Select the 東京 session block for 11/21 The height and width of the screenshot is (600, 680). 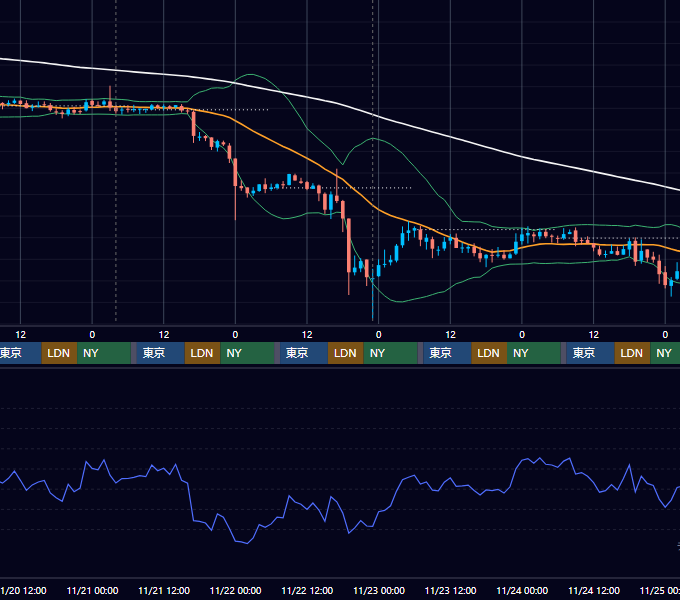pyautogui.click(x=160, y=353)
